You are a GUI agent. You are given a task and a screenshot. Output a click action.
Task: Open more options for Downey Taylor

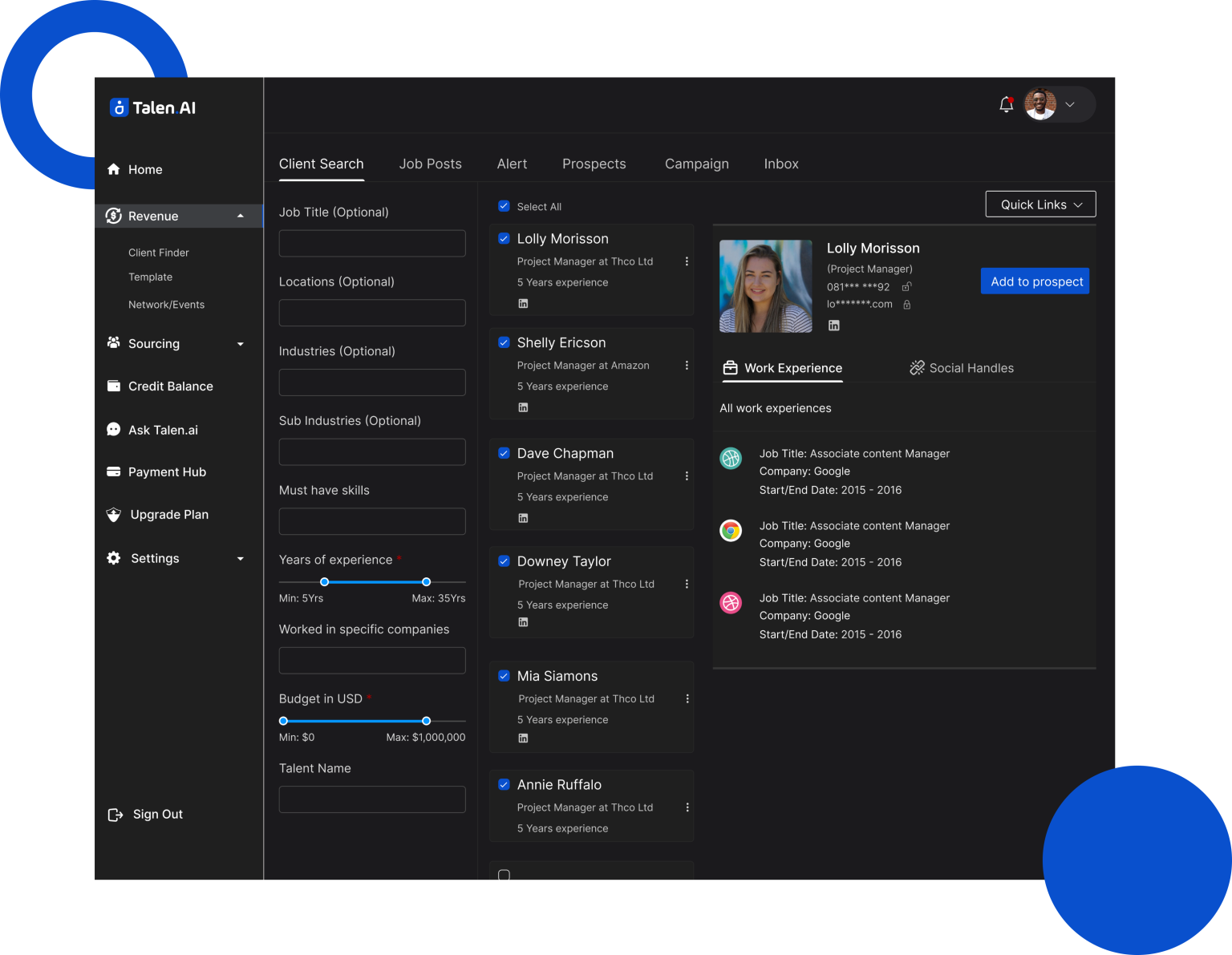pos(687,585)
